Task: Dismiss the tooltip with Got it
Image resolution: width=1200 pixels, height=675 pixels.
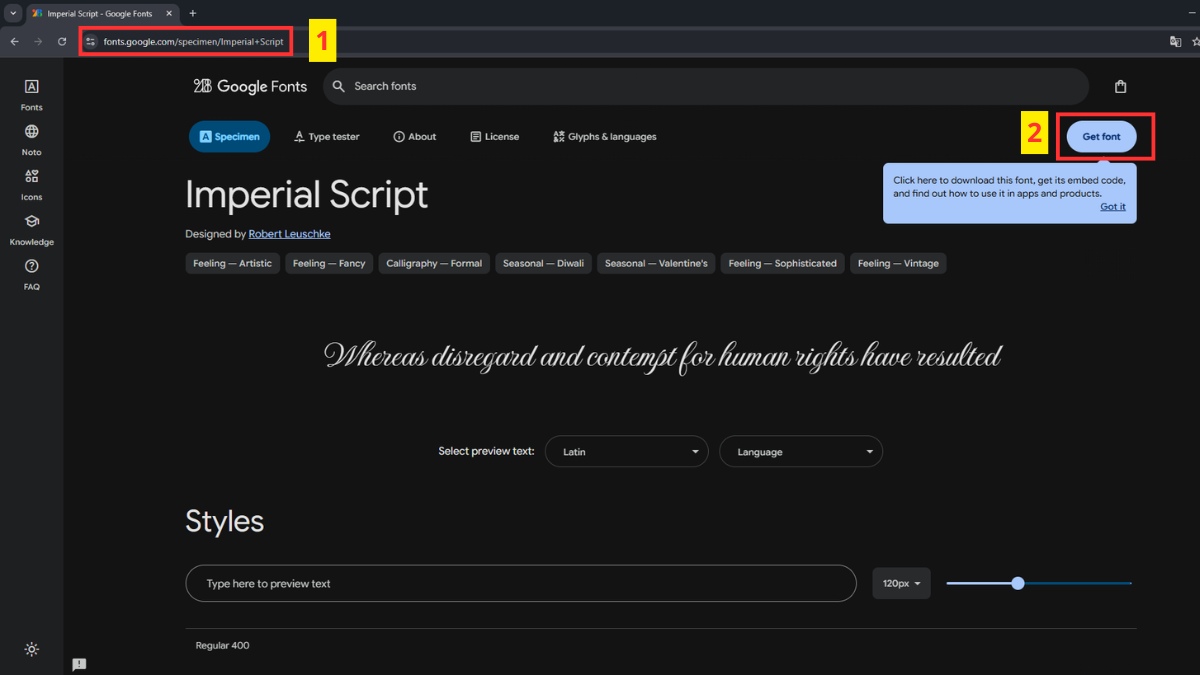Action: tap(1112, 207)
